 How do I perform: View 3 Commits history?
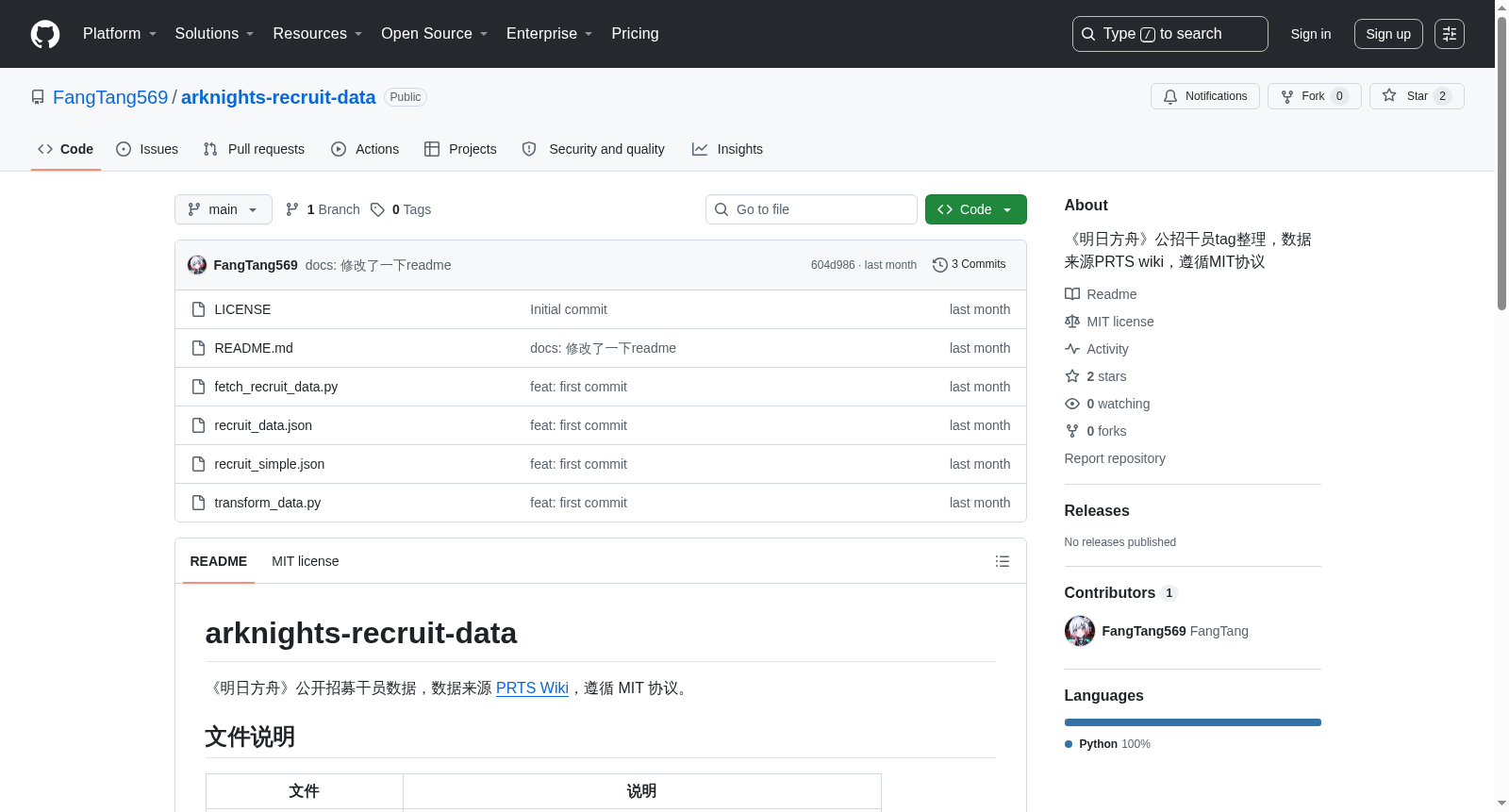(x=969, y=265)
